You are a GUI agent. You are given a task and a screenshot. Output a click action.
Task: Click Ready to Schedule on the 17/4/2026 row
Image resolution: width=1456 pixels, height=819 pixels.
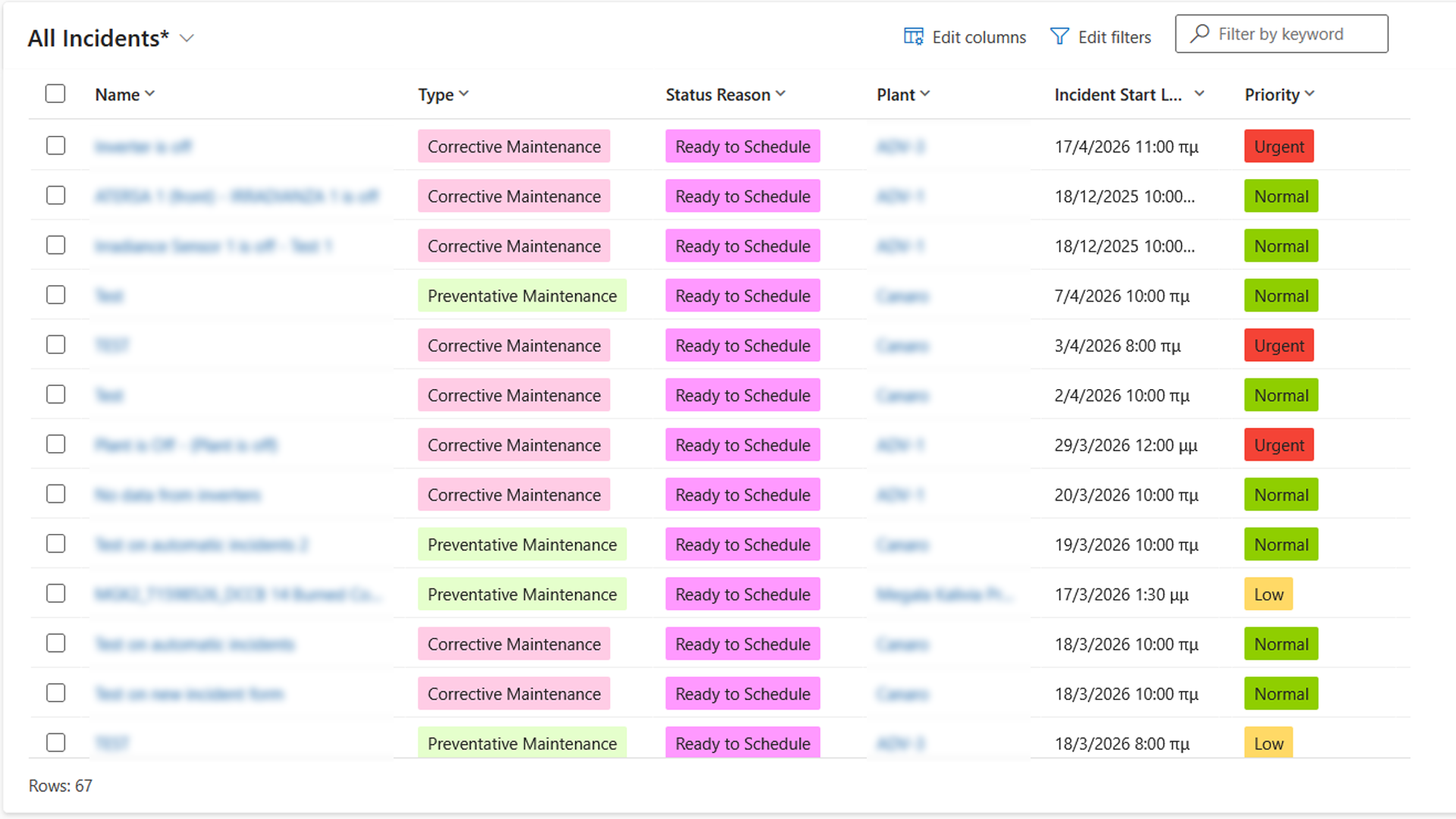pyautogui.click(x=743, y=146)
